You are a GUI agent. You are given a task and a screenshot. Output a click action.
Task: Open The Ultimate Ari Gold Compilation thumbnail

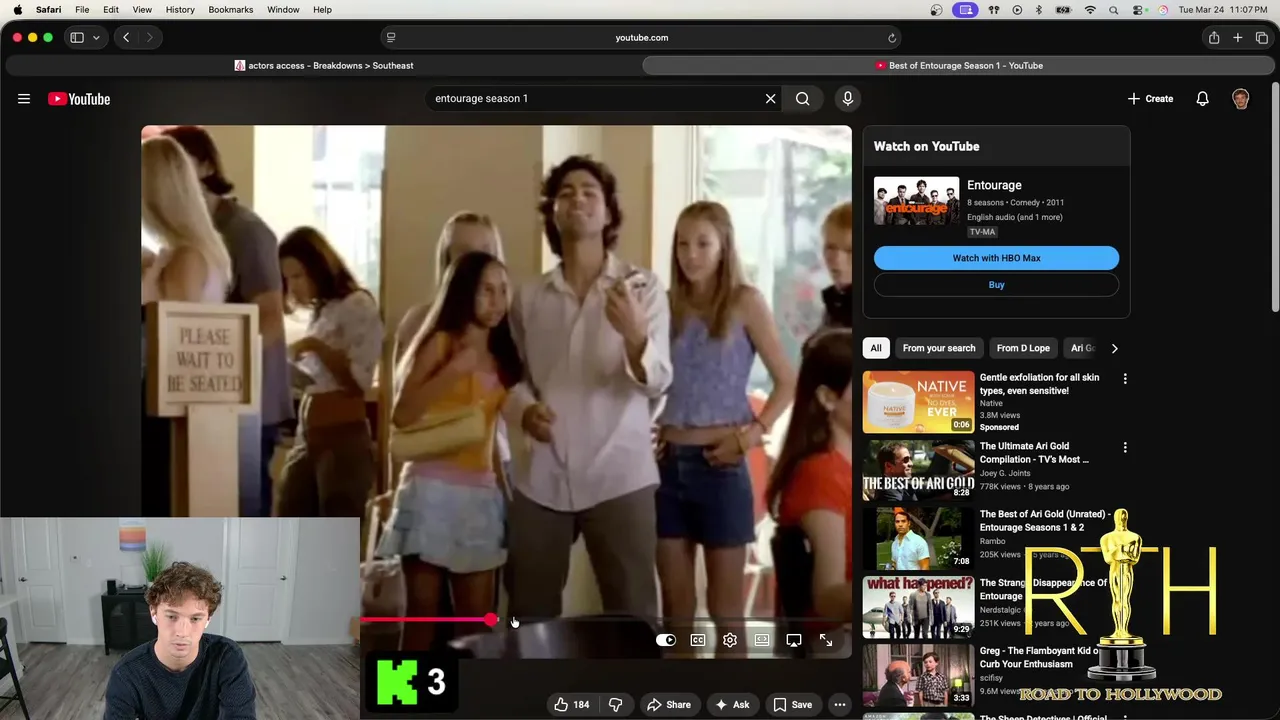click(x=918, y=469)
